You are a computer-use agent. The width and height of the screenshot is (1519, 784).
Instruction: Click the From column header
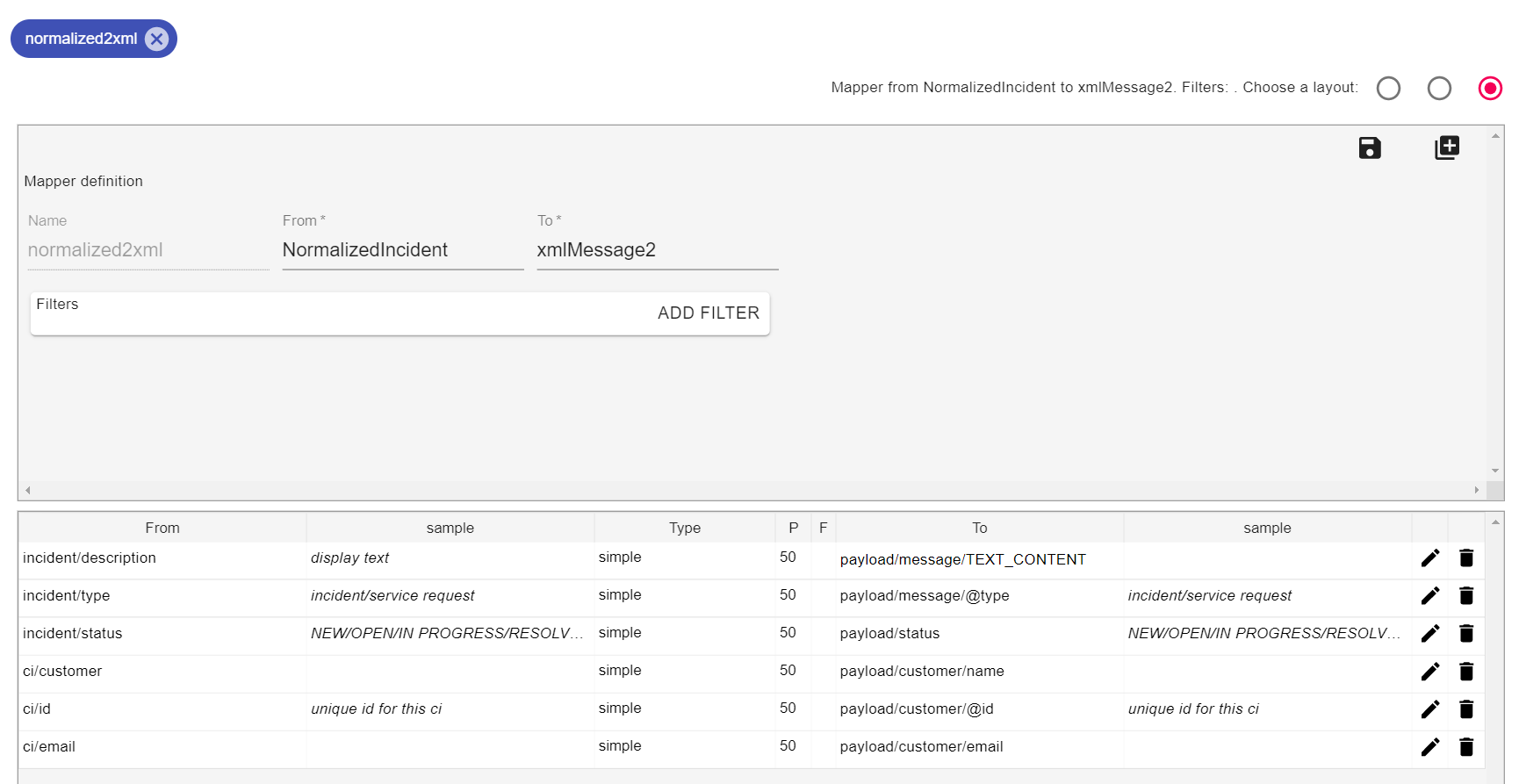coord(162,528)
